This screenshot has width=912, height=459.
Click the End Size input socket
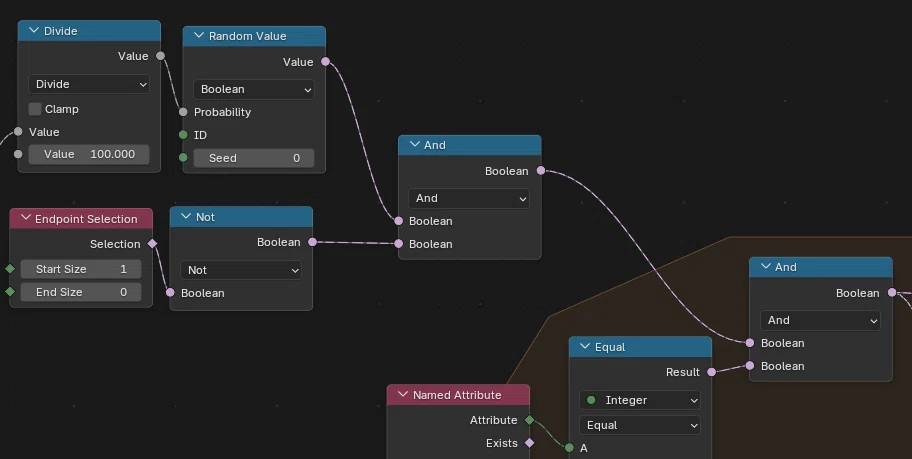10,291
